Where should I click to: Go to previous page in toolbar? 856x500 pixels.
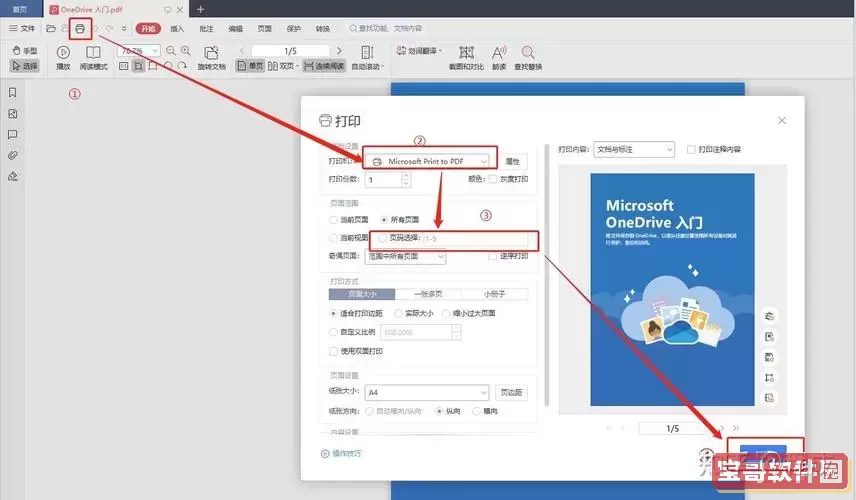242,51
